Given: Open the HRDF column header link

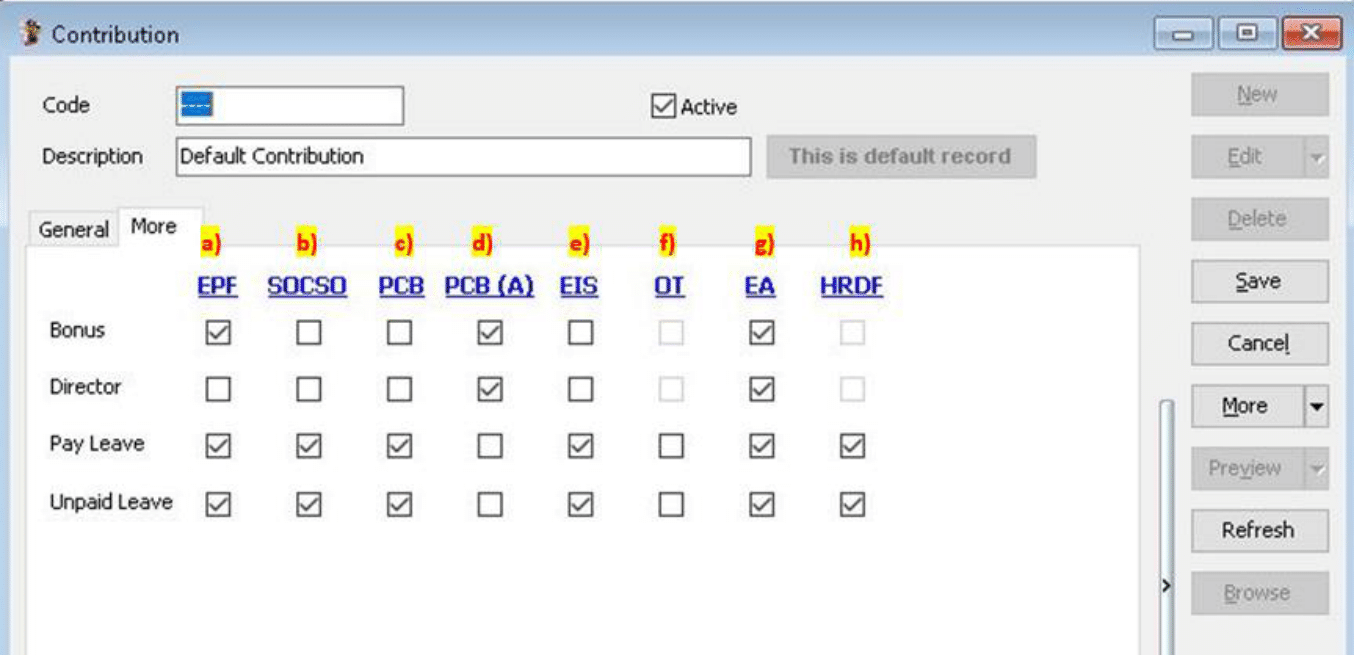Looking at the screenshot, I should (851, 286).
